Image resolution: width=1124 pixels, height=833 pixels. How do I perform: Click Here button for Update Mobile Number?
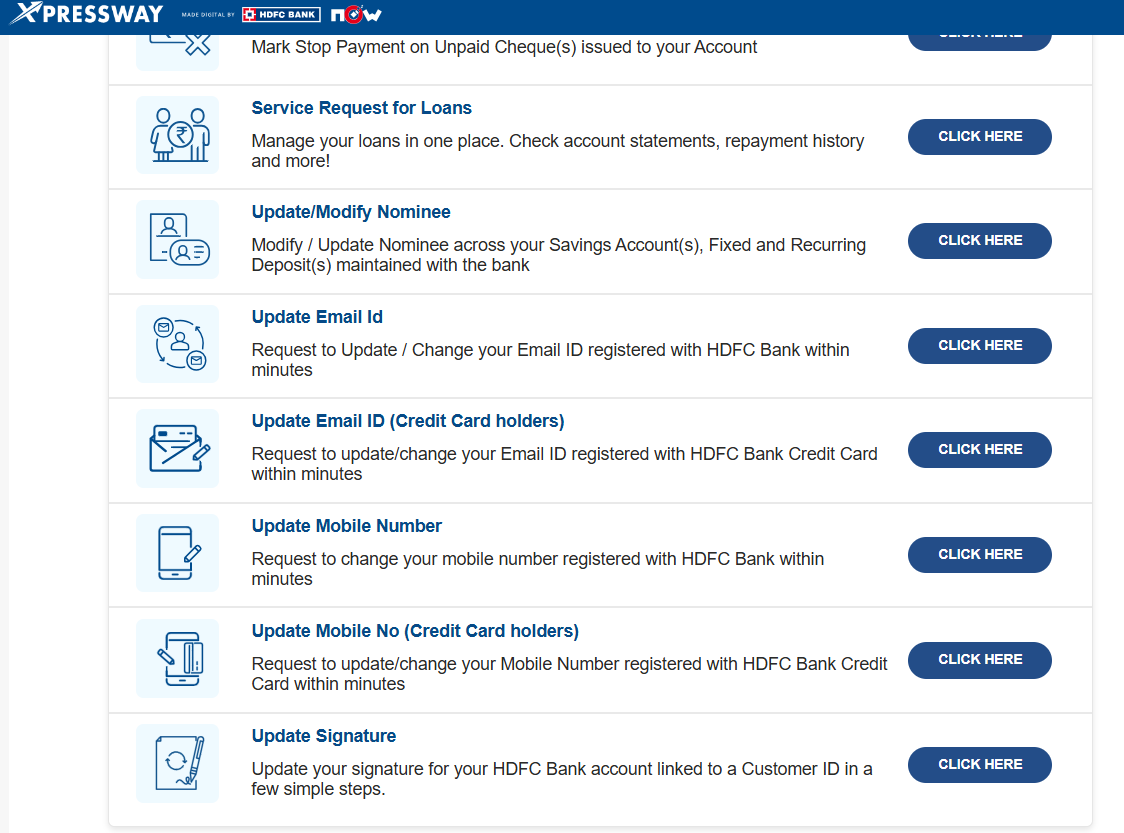(x=980, y=555)
